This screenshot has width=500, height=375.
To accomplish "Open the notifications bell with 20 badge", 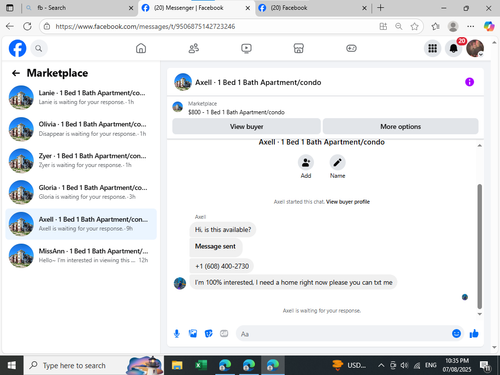I will [454, 49].
